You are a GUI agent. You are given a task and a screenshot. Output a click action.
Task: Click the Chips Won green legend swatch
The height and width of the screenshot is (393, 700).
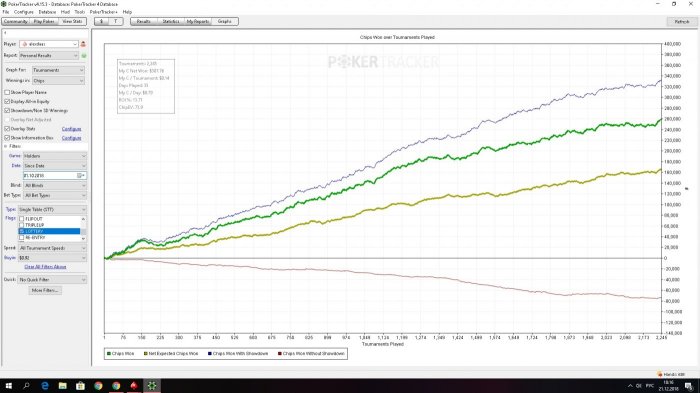(x=108, y=353)
